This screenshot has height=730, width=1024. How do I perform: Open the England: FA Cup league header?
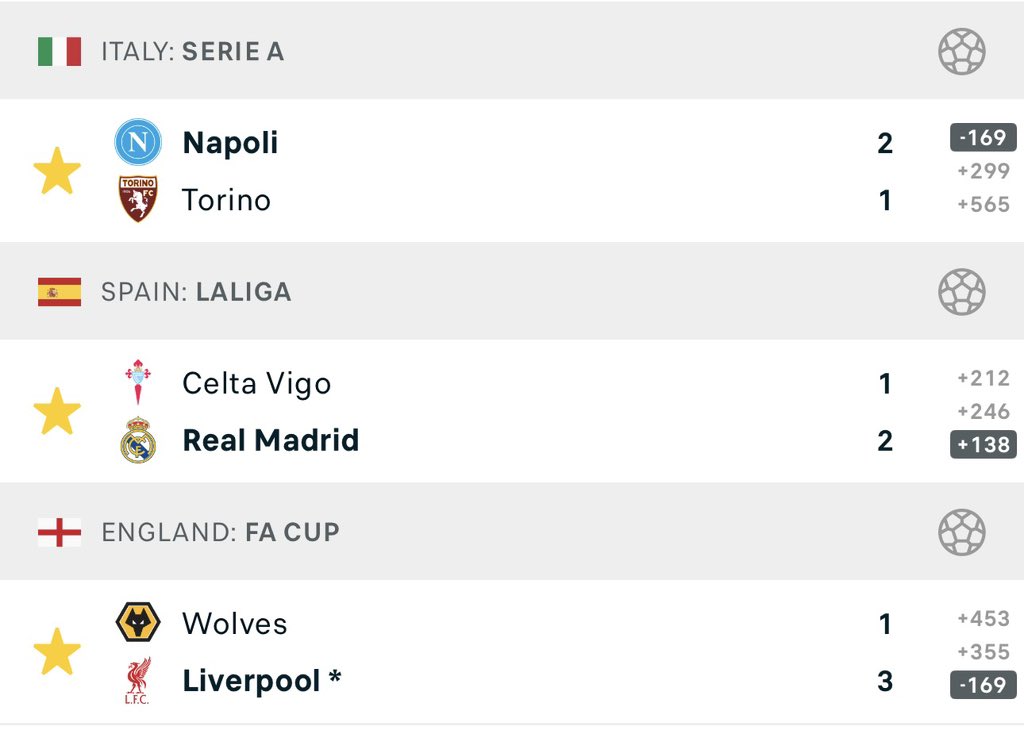pyautogui.click(x=512, y=532)
